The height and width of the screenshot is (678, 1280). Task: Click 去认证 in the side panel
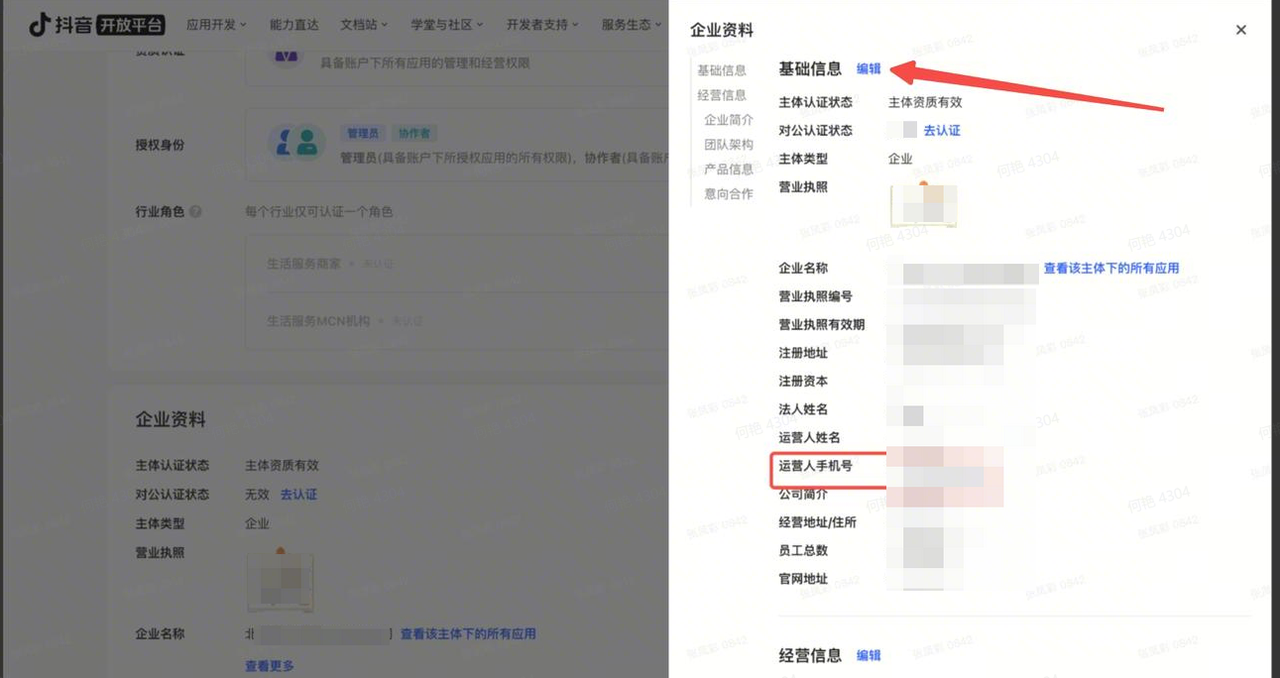(x=941, y=130)
